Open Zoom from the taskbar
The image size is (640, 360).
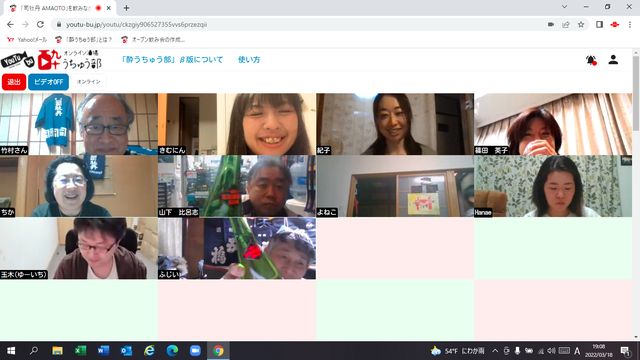[195, 351]
